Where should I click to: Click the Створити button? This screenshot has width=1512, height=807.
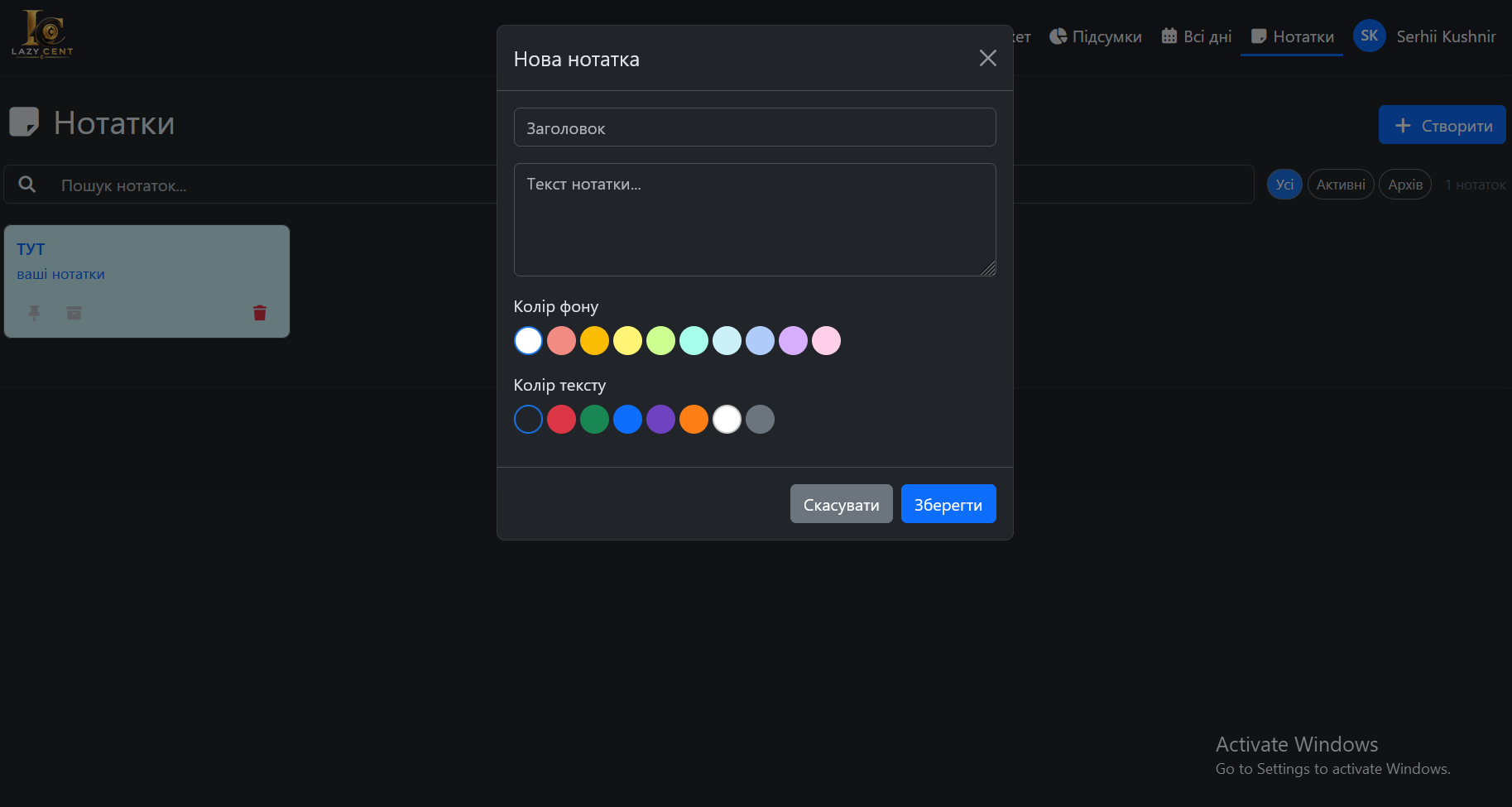[x=1442, y=125]
